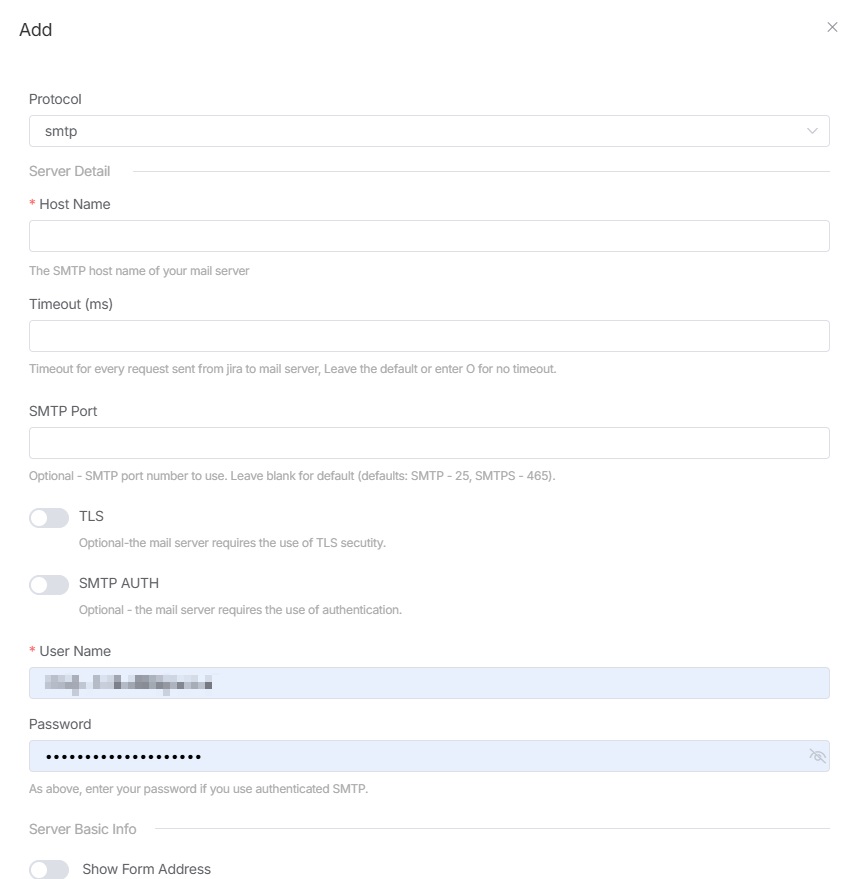This screenshot has height=879, width=859.
Task: Open the Protocol dropdown chevron
Action: 812,131
